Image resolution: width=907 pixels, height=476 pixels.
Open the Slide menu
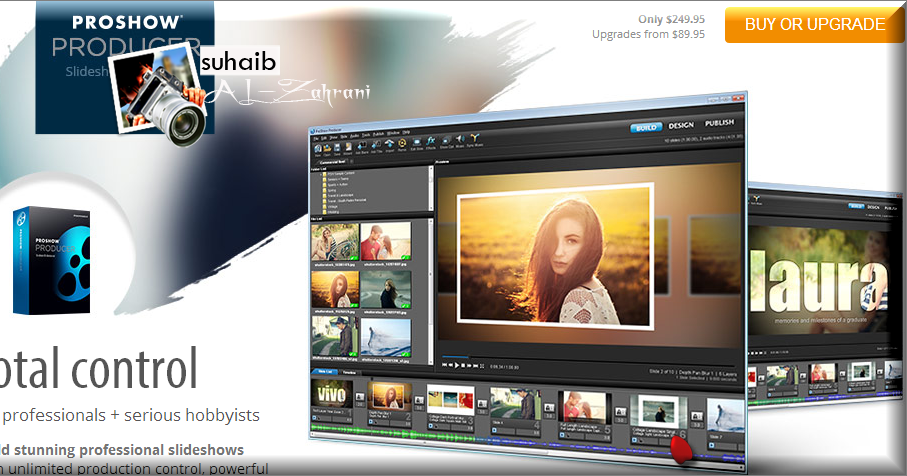[x=344, y=136]
